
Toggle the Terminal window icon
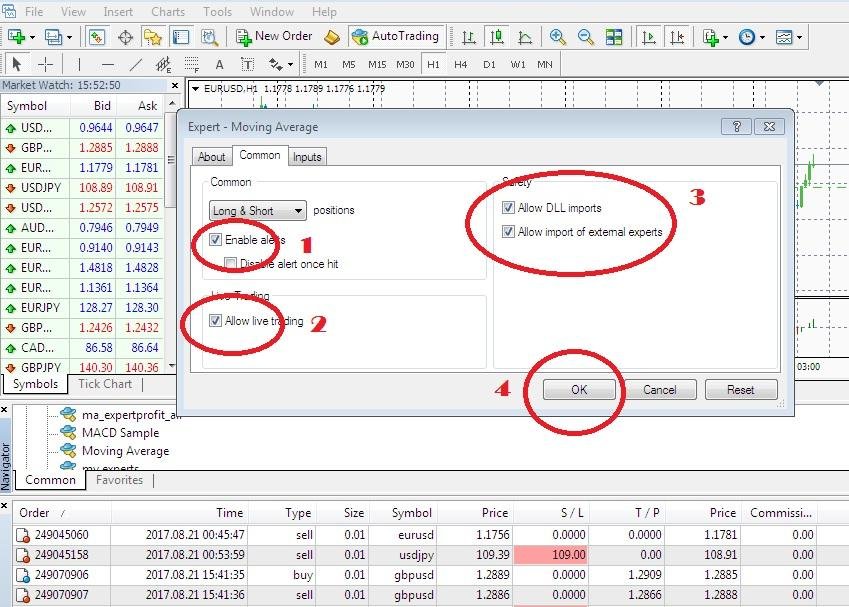click(x=181, y=37)
